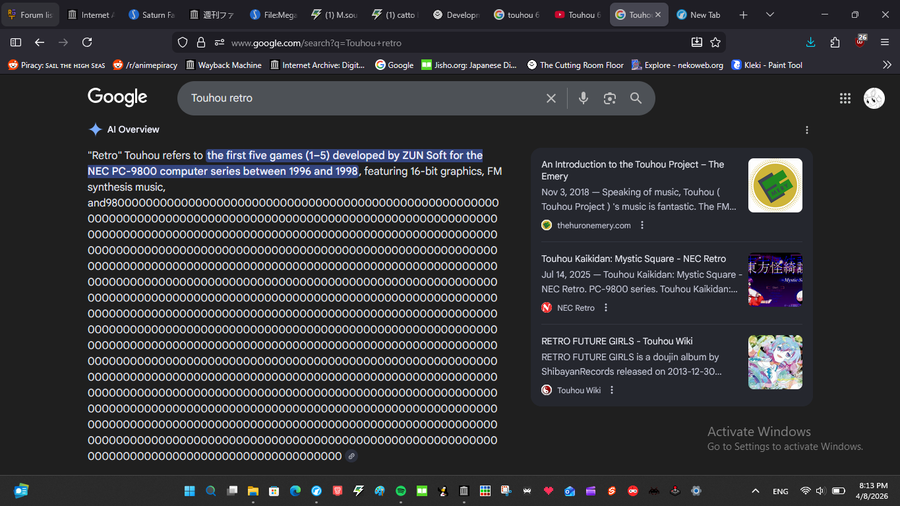Switch to the New Tab tab
900x506 pixels.
click(x=699, y=15)
